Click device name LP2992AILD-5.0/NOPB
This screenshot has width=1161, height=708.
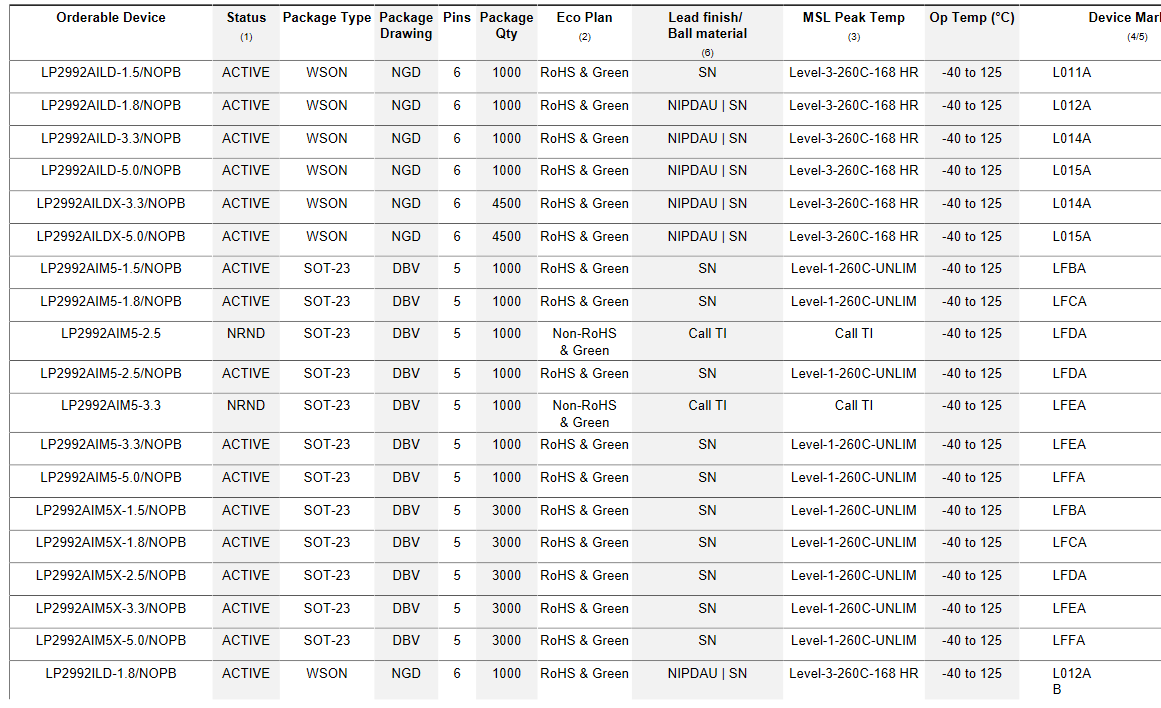[111, 170]
